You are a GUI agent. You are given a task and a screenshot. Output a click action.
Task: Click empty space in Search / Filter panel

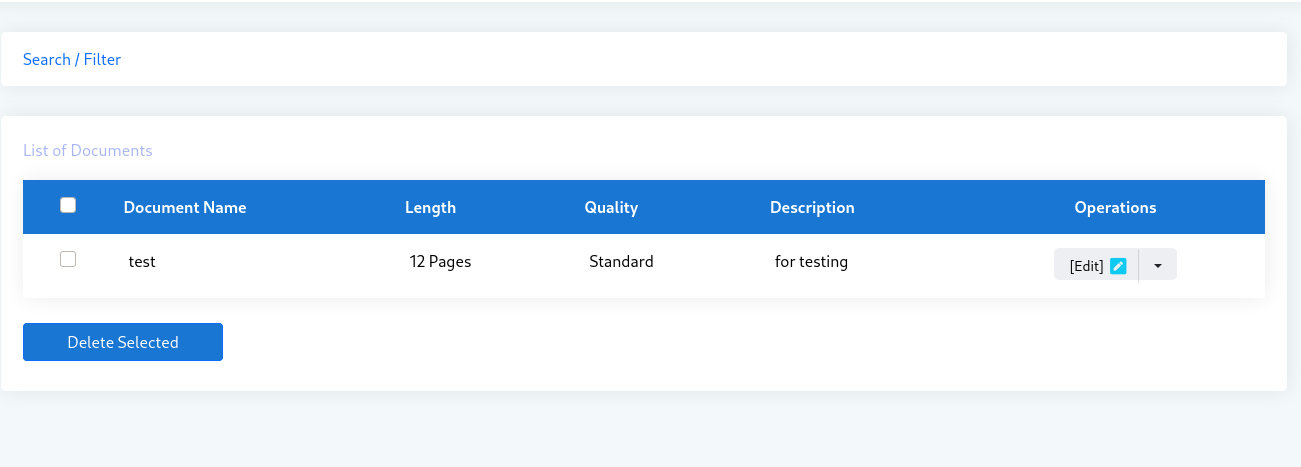pos(700,60)
